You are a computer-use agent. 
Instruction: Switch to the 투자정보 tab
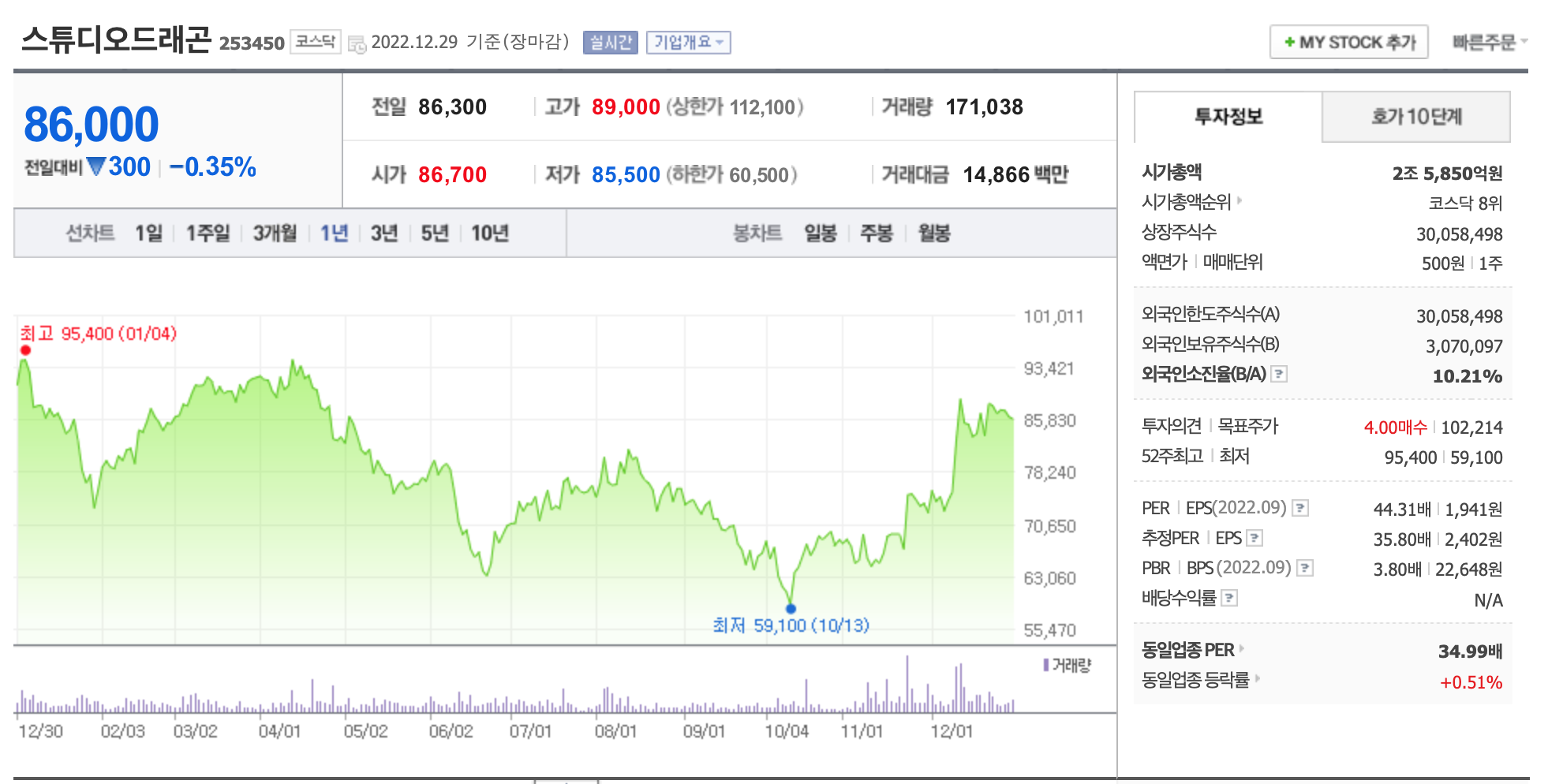tap(1228, 117)
